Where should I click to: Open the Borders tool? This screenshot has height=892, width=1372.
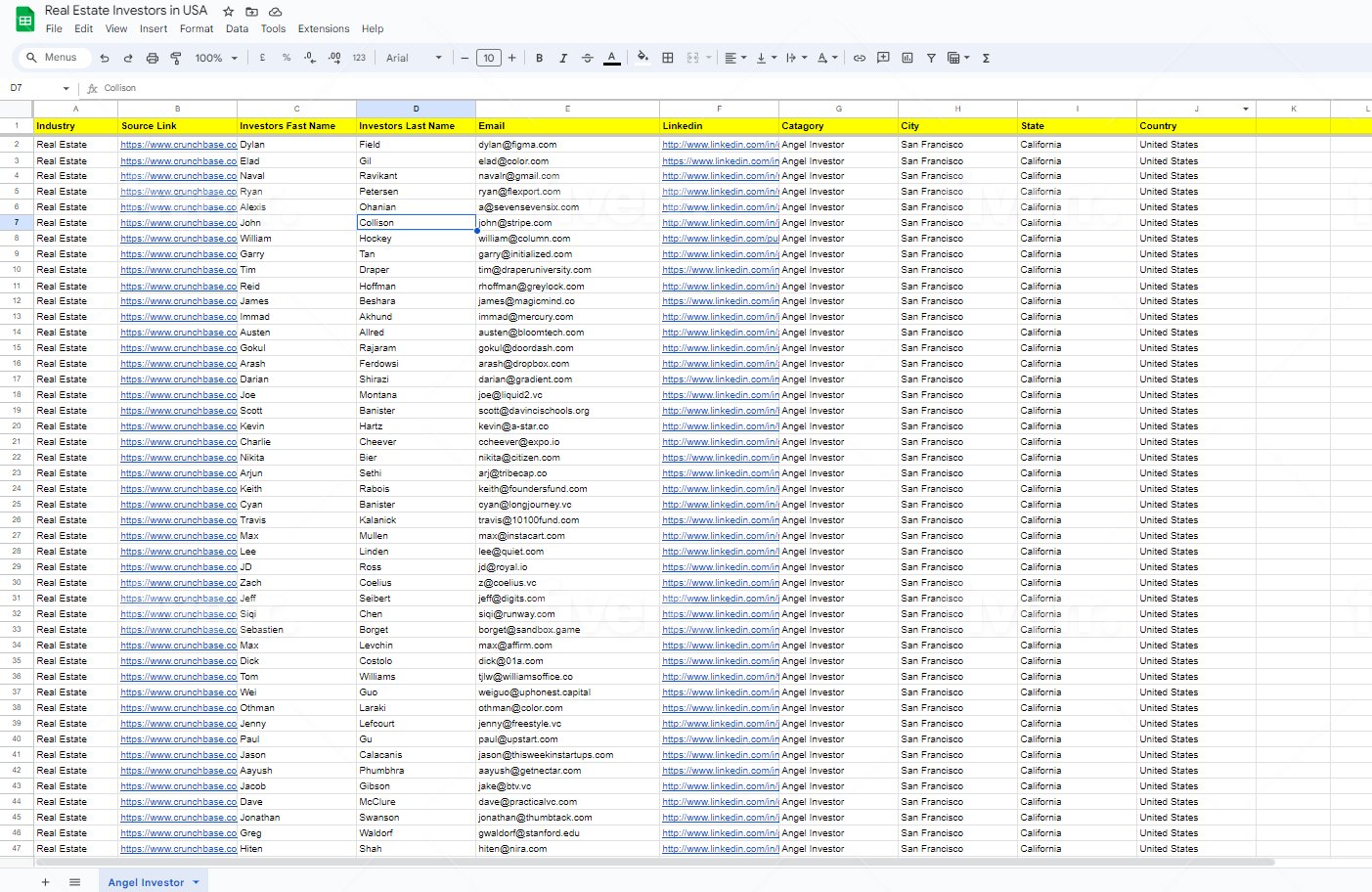coord(668,58)
